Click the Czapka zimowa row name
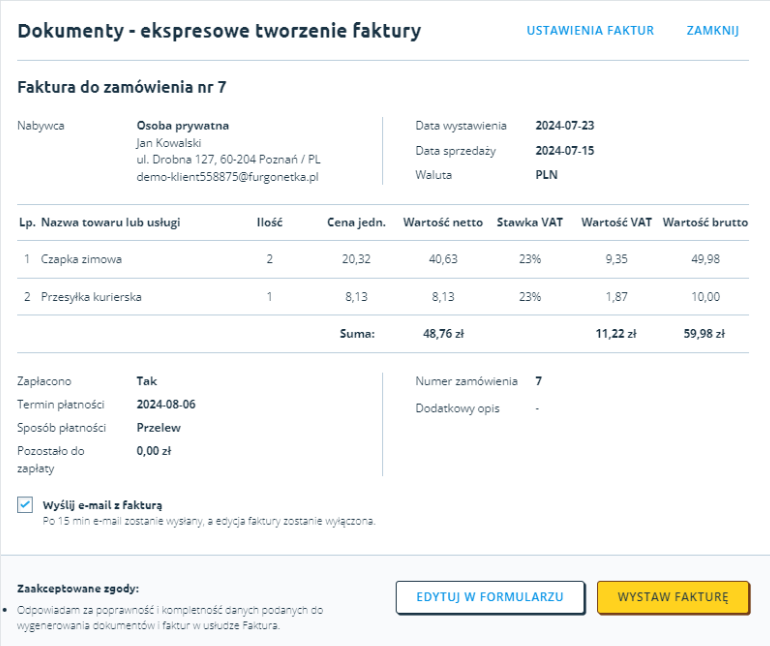Viewport: 770px width, 646px height. click(x=81, y=260)
